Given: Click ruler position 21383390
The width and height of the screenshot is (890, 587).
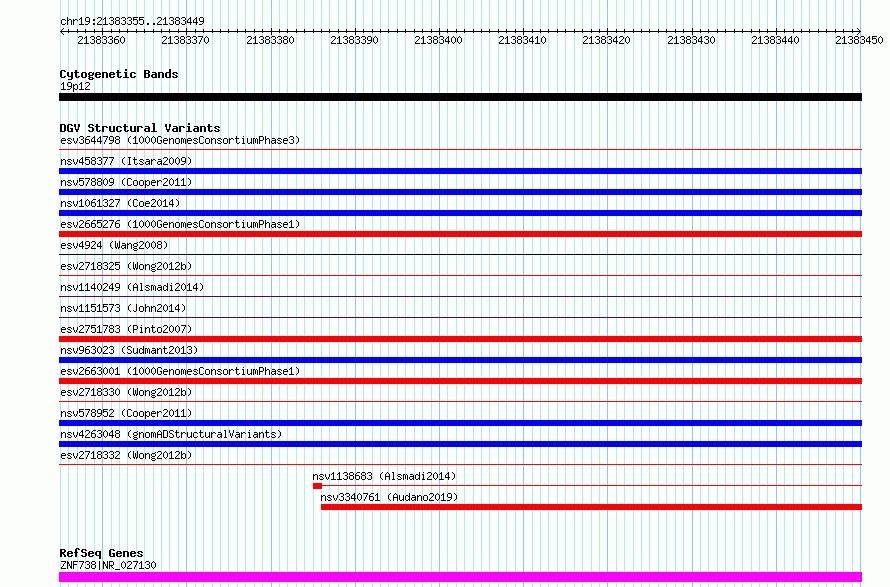Looking at the screenshot, I should point(354,40).
